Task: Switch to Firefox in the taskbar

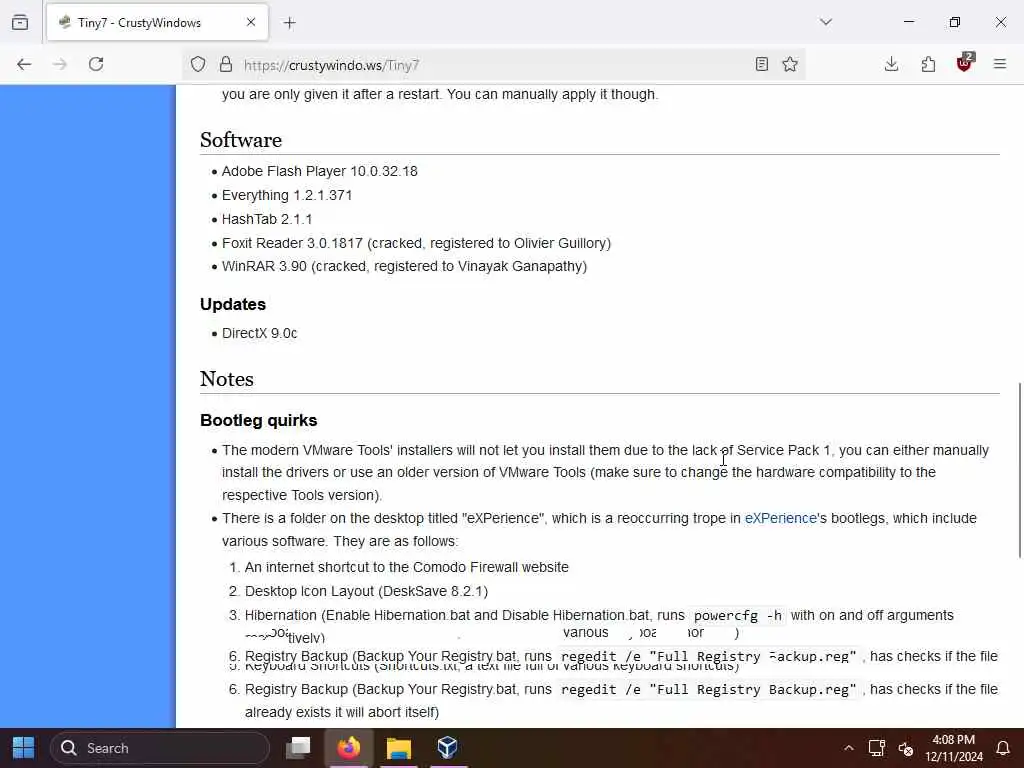Action: click(349, 748)
